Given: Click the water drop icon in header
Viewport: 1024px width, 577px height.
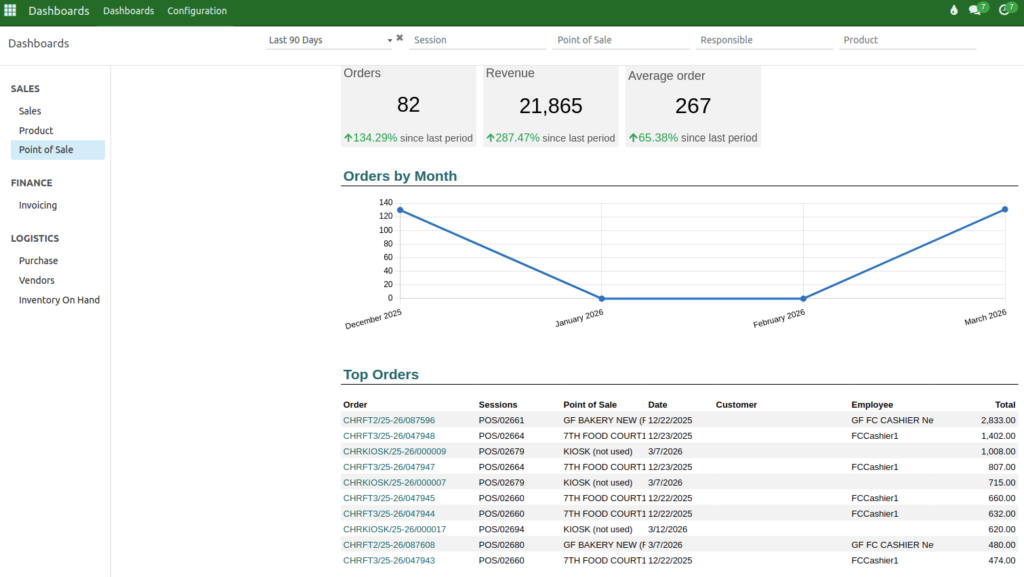Looking at the screenshot, I should point(953,11).
